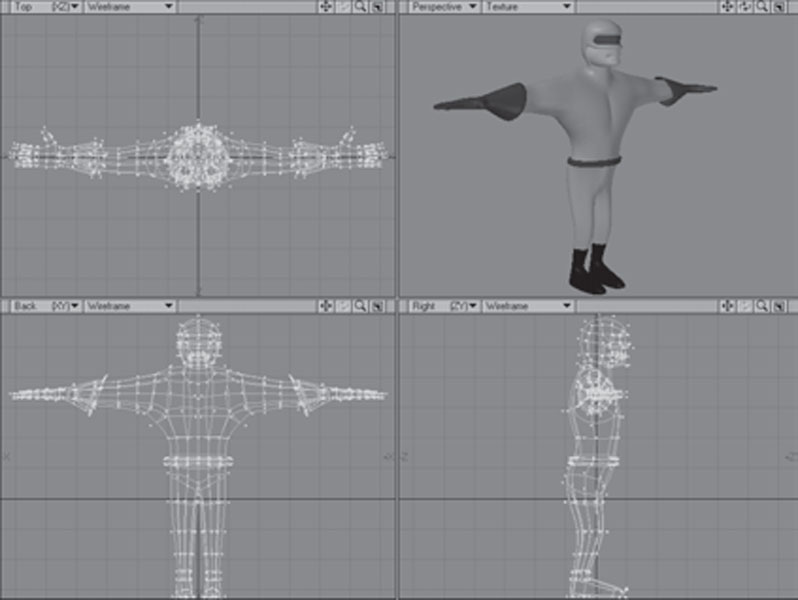
Task: Maximize the Top viewport
Action: pyautogui.click(x=377, y=7)
